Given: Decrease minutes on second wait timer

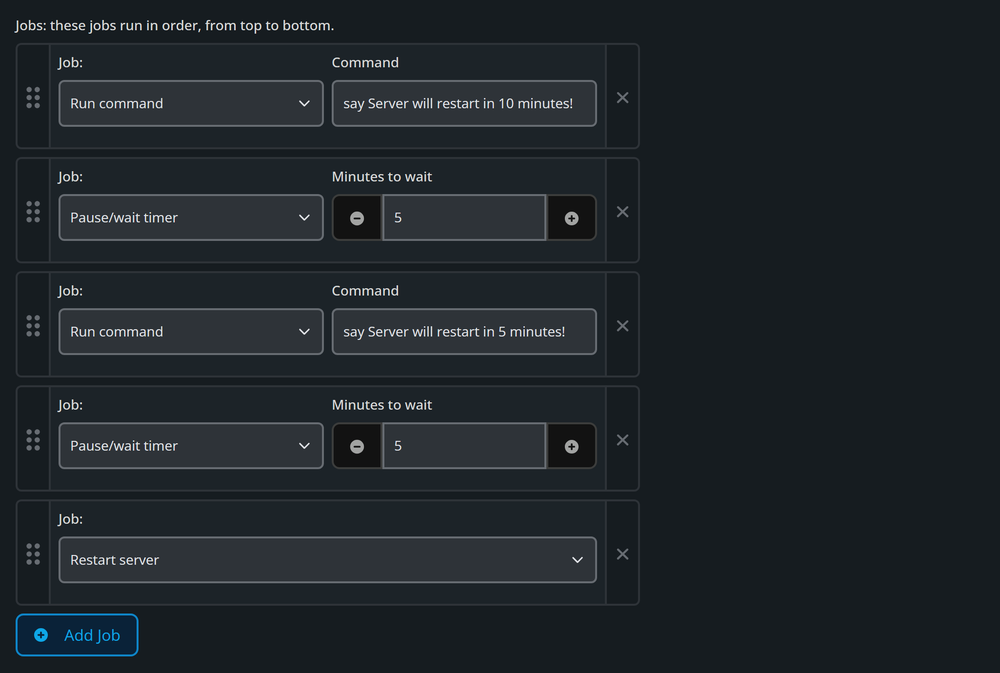Looking at the screenshot, I should tap(357, 447).
